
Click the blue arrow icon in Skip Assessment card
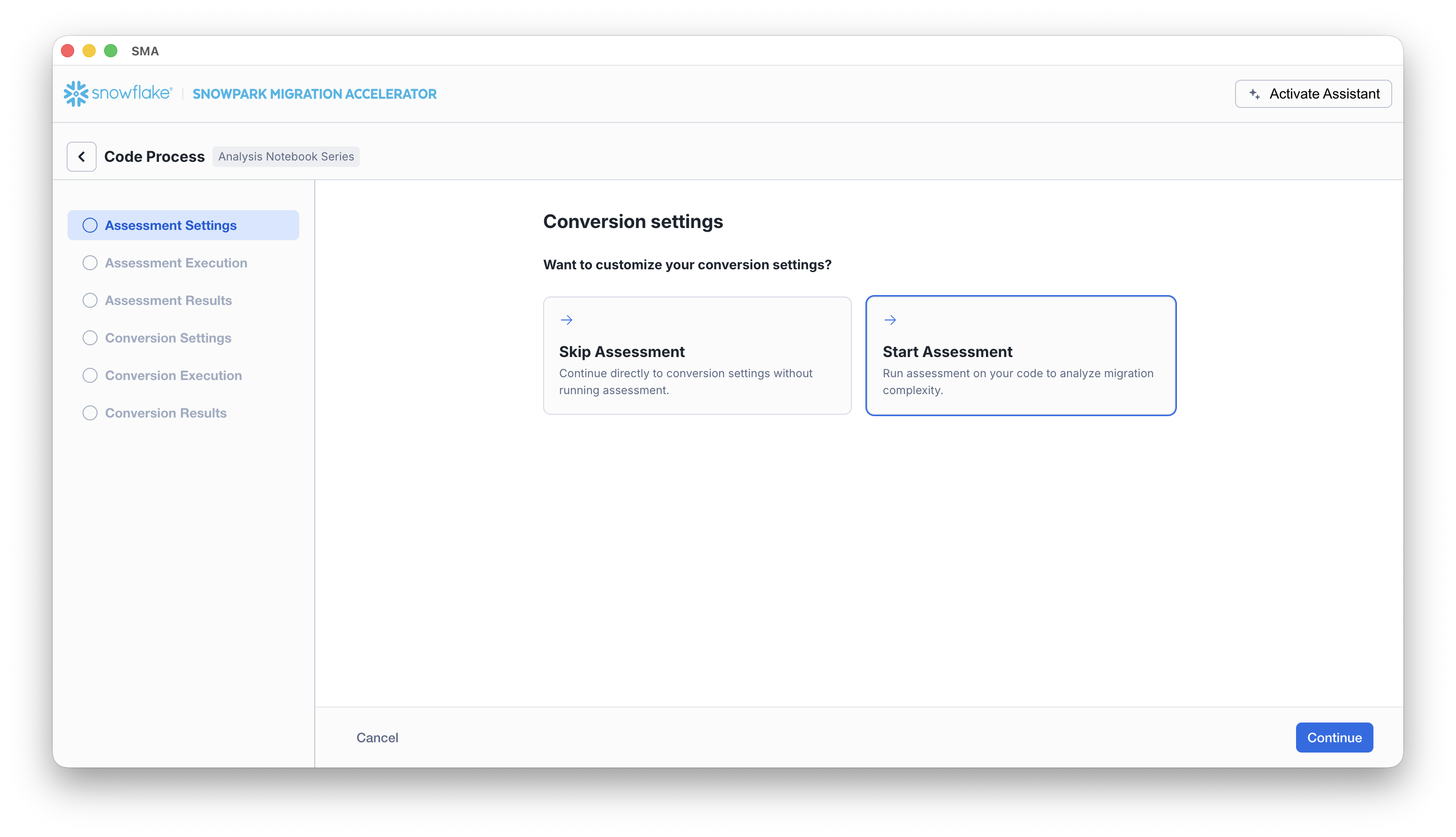[567, 320]
